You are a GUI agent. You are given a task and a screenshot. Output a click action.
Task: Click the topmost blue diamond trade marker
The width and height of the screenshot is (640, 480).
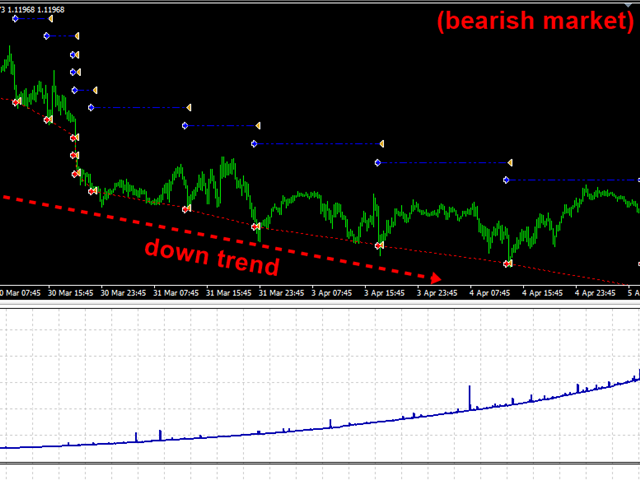[x=16, y=19]
